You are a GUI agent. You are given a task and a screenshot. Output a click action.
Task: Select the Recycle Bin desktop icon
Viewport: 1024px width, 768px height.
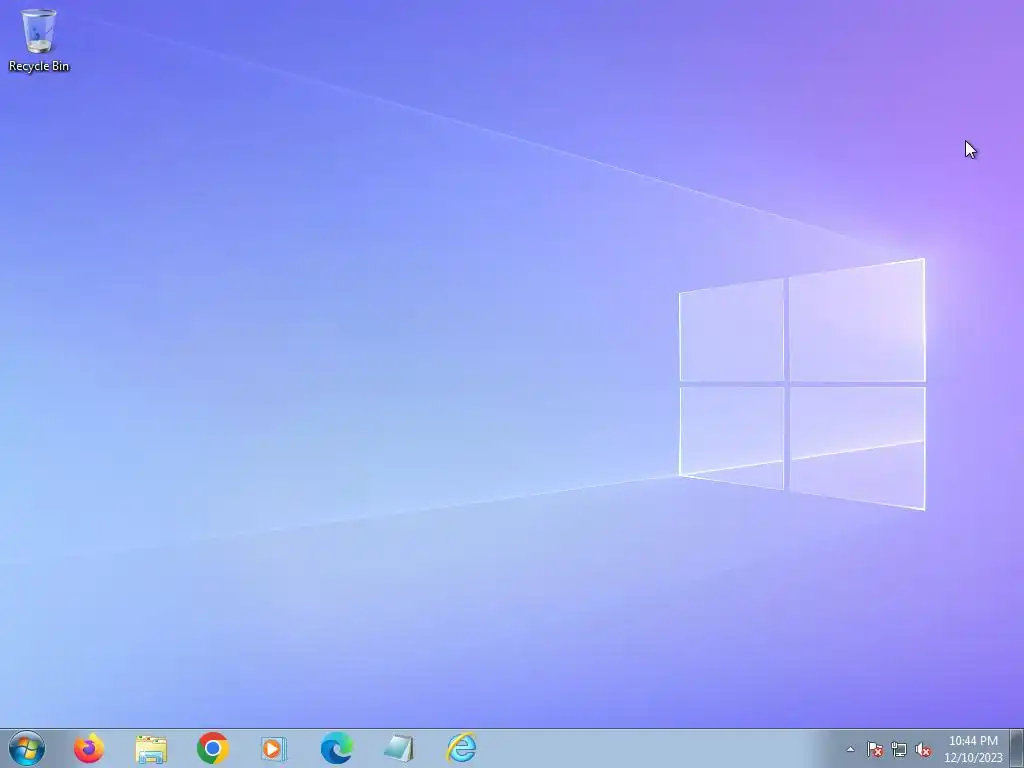pos(39,40)
